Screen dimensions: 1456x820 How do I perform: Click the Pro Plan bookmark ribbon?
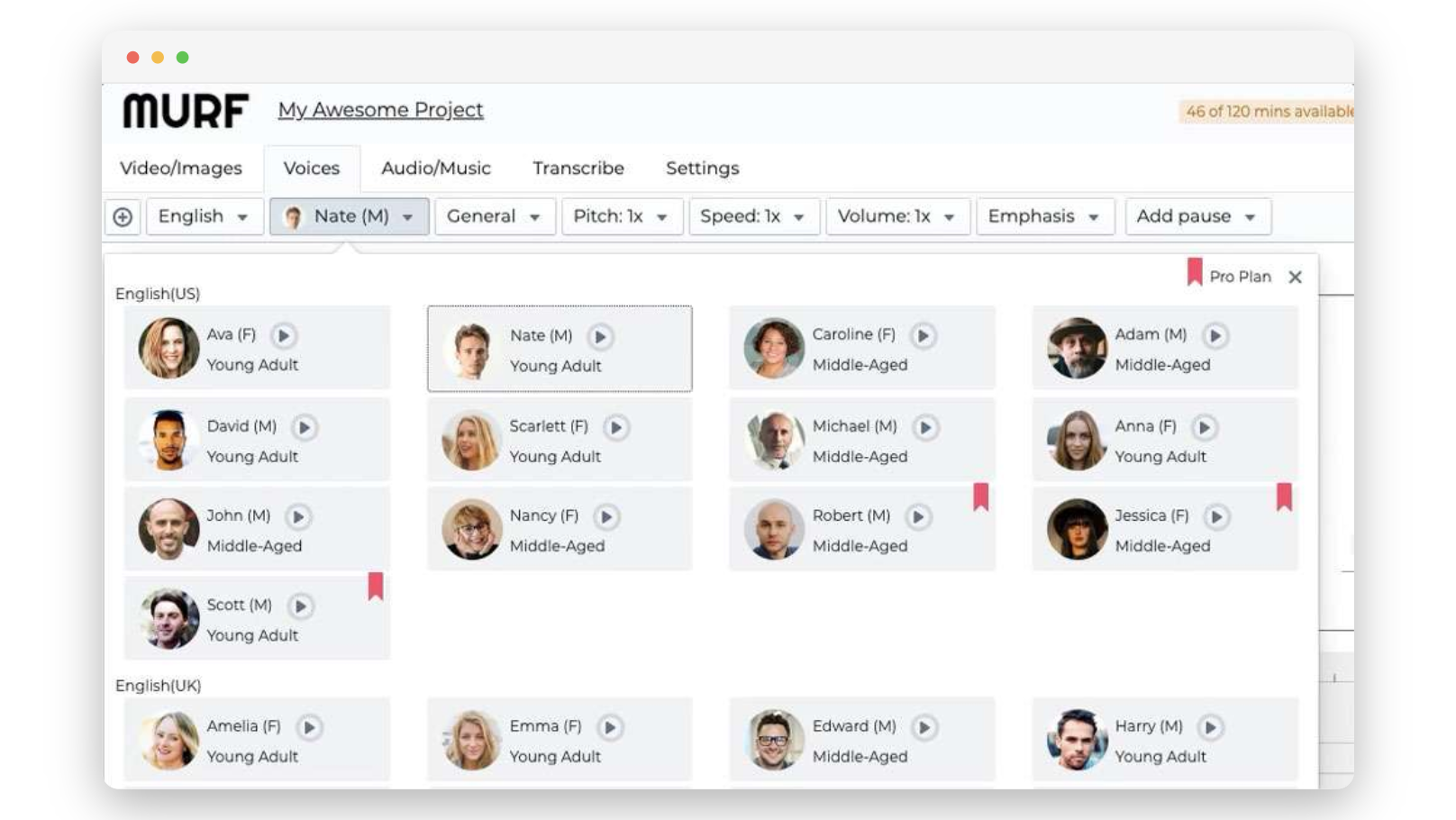coord(1197,270)
